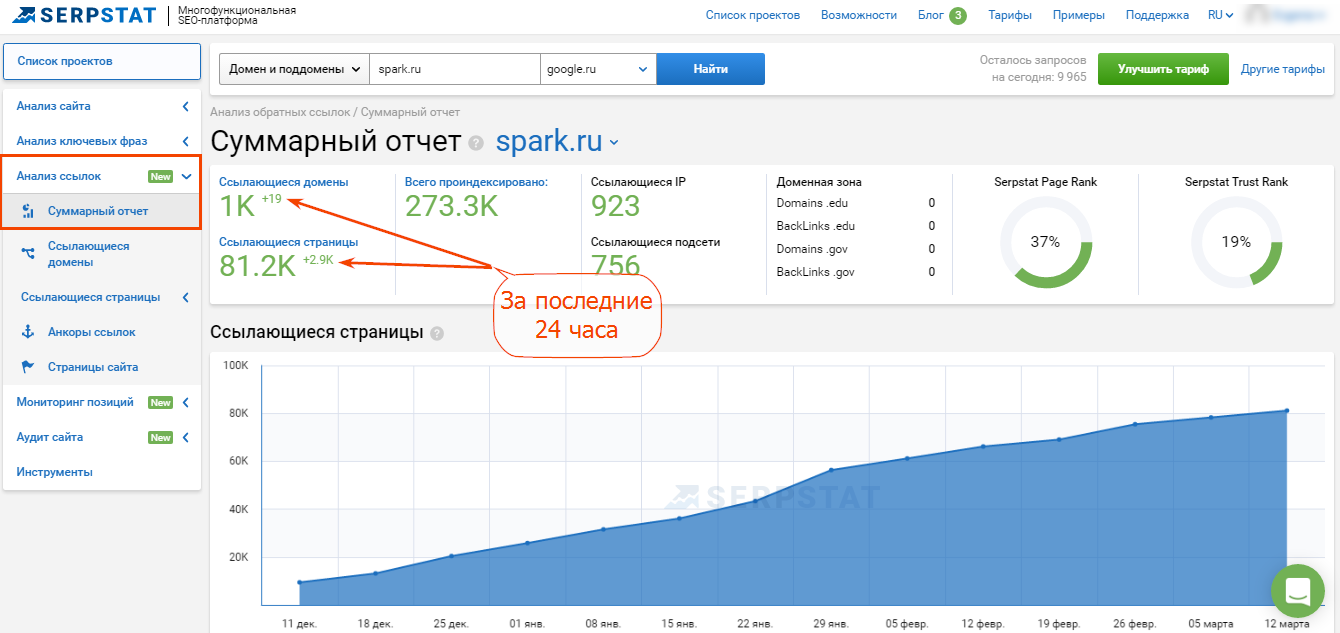Open Страницы сайта in sidebar

(x=93, y=367)
